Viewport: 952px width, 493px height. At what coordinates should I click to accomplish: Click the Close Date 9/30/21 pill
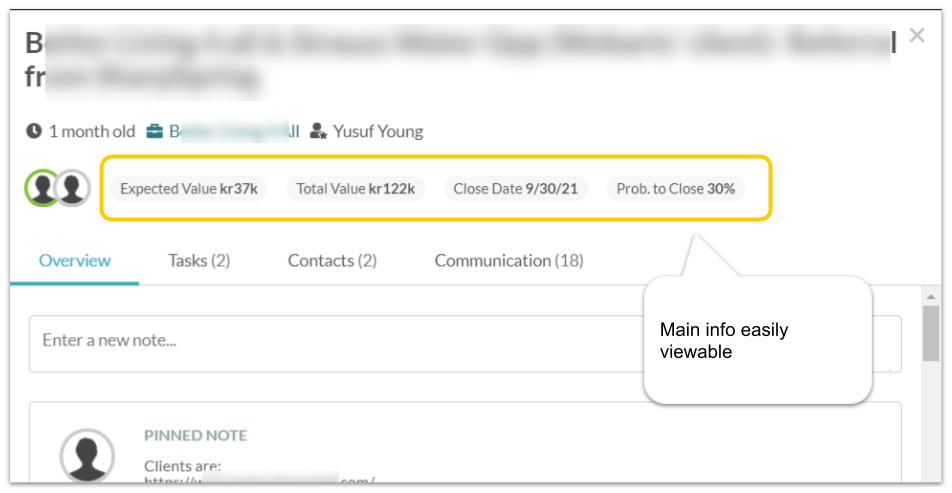(x=515, y=188)
